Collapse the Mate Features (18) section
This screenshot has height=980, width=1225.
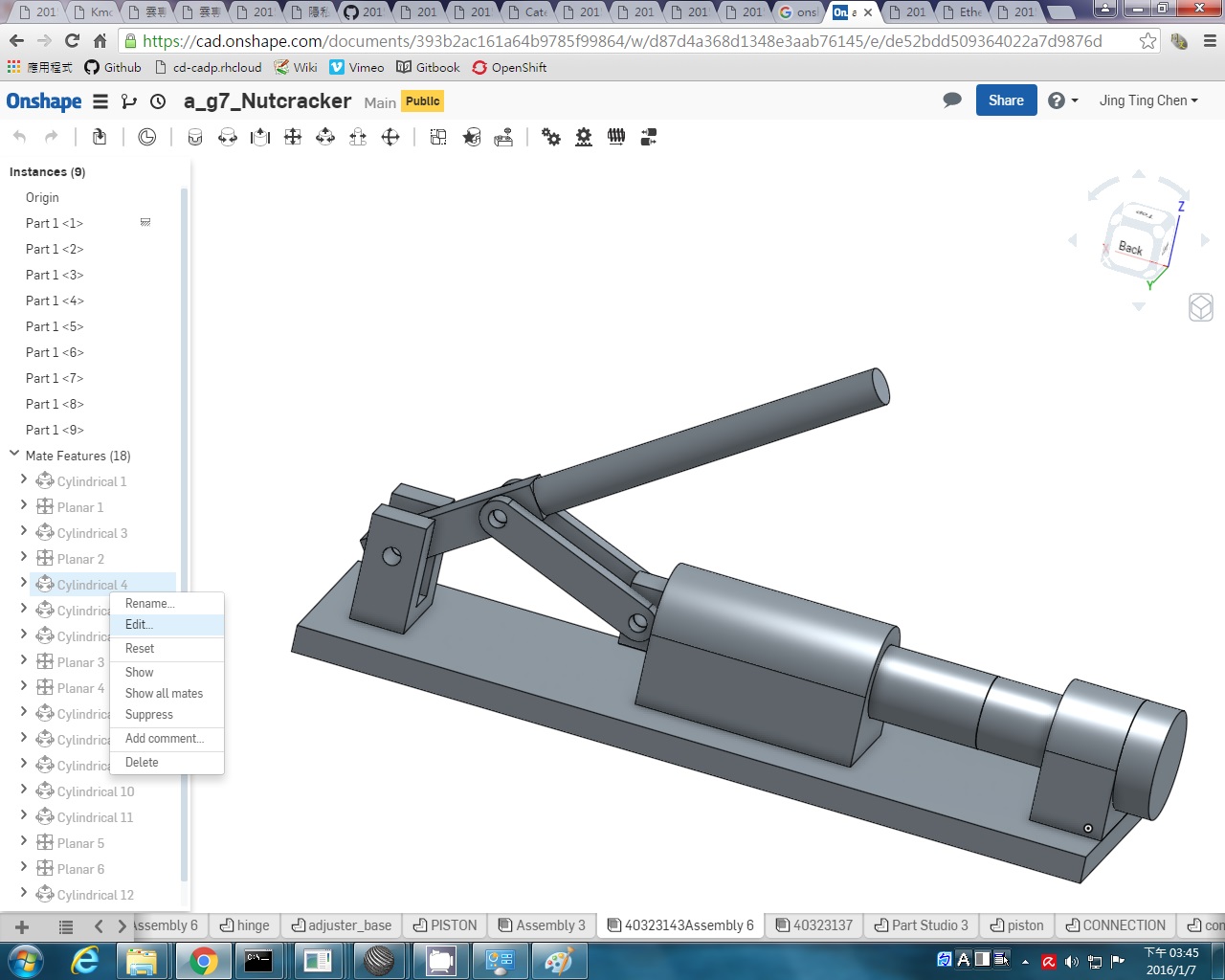pos(14,455)
